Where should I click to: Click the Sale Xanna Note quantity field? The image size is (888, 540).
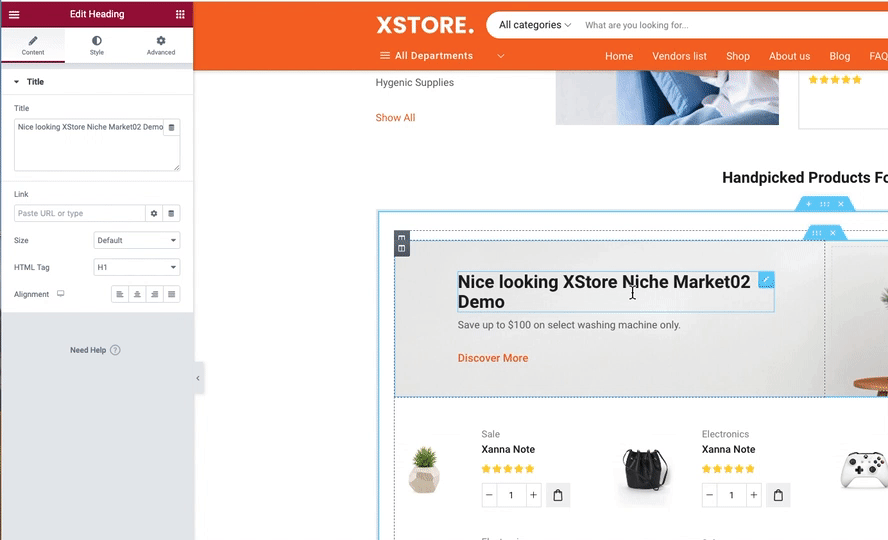pos(511,495)
